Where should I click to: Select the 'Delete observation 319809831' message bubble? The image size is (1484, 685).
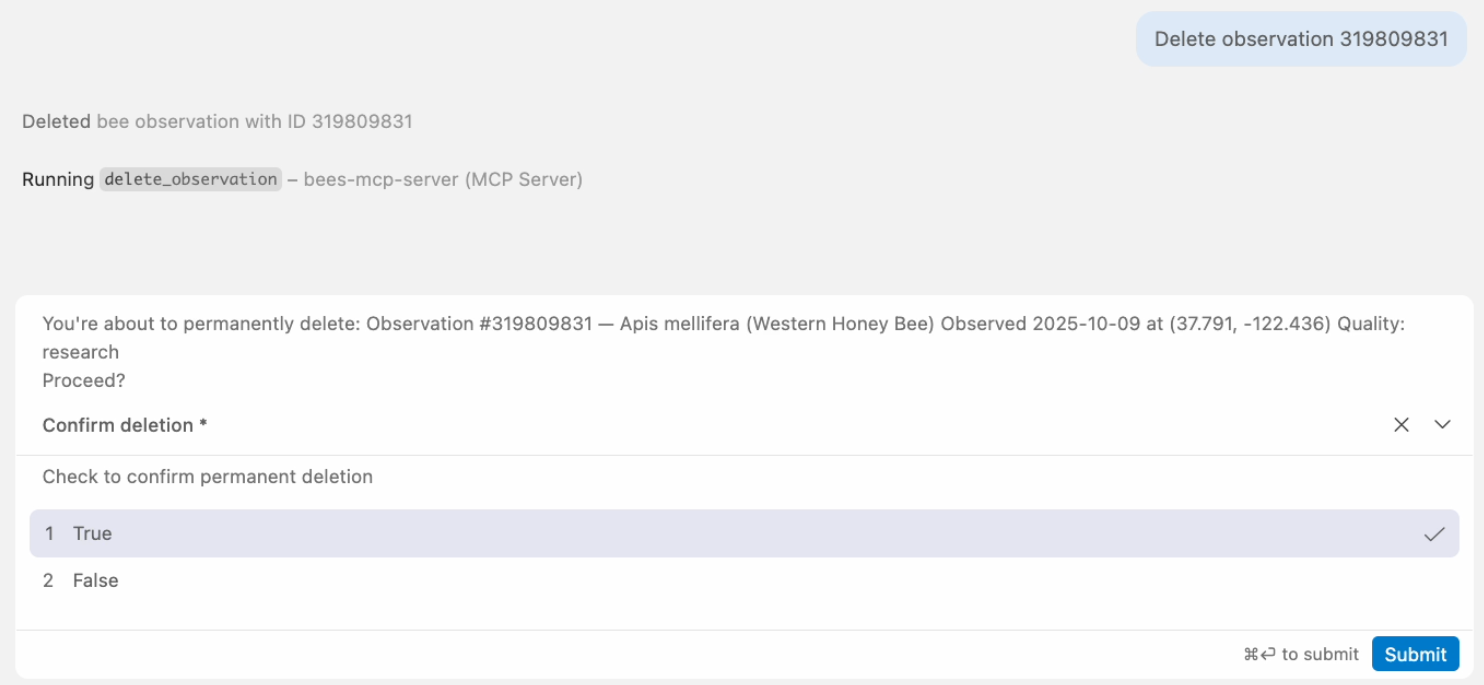coord(1300,39)
